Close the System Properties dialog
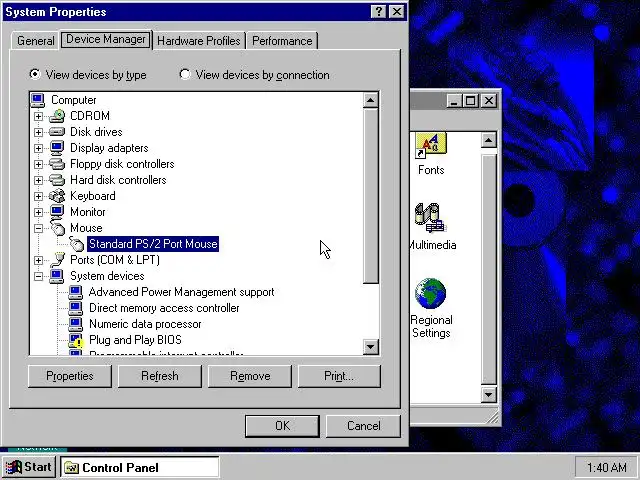This screenshot has width=640, height=480. tap(397, 11)
